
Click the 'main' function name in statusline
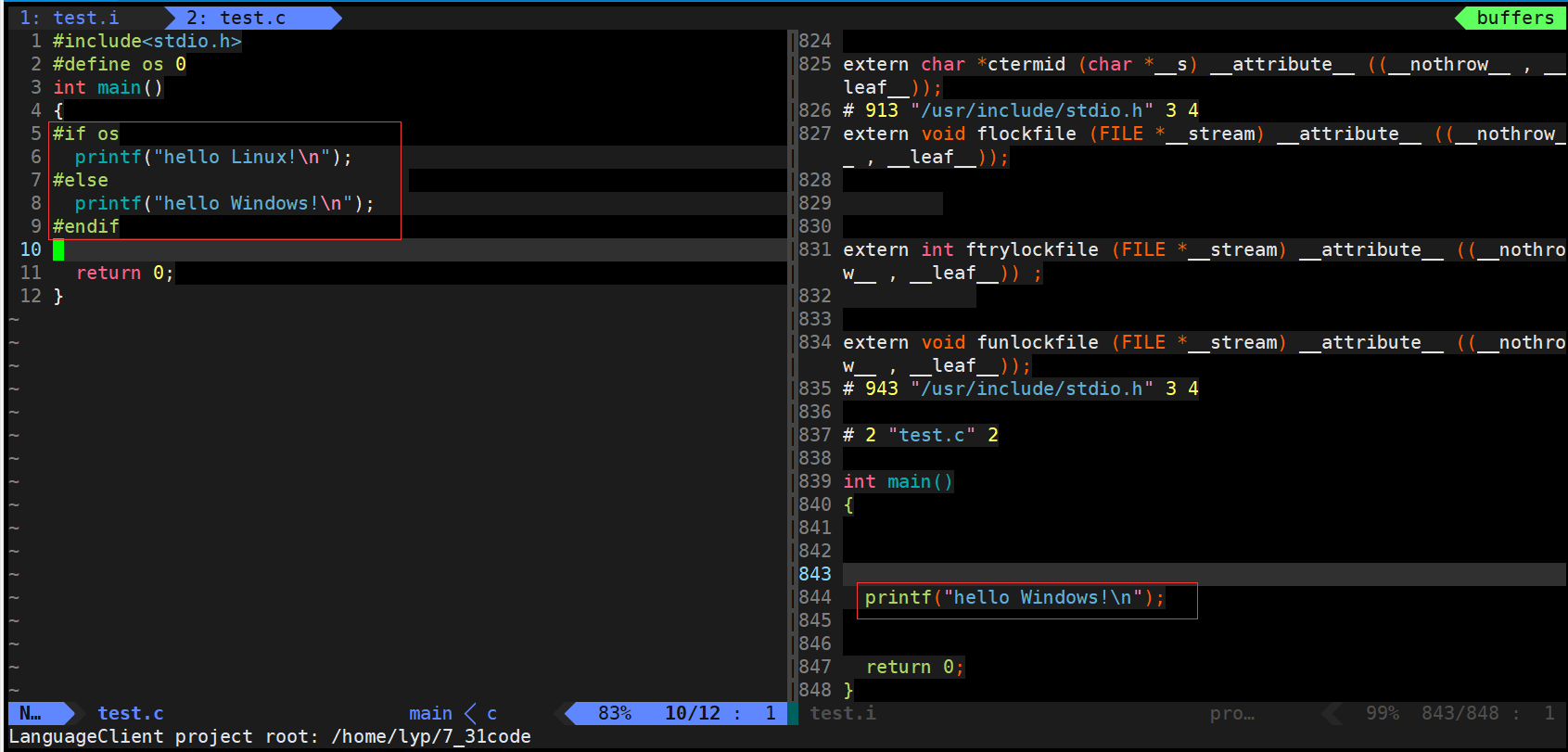430,713
